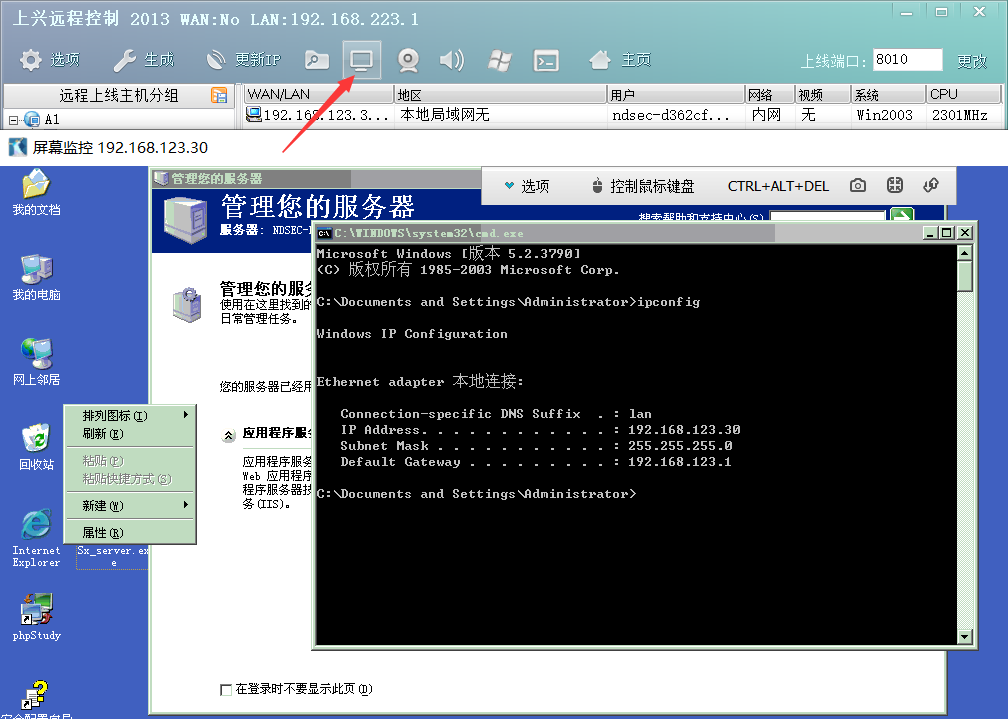1008x719 pixels.
Task: Click the cmd window vertical scrollbar thumb
Action: (964, 277)
